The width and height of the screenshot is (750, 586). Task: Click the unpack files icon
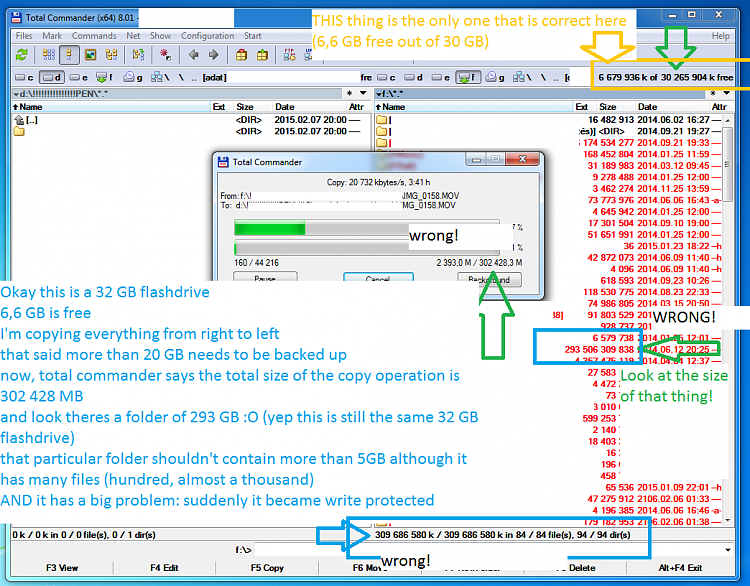[x=262, y=55]
